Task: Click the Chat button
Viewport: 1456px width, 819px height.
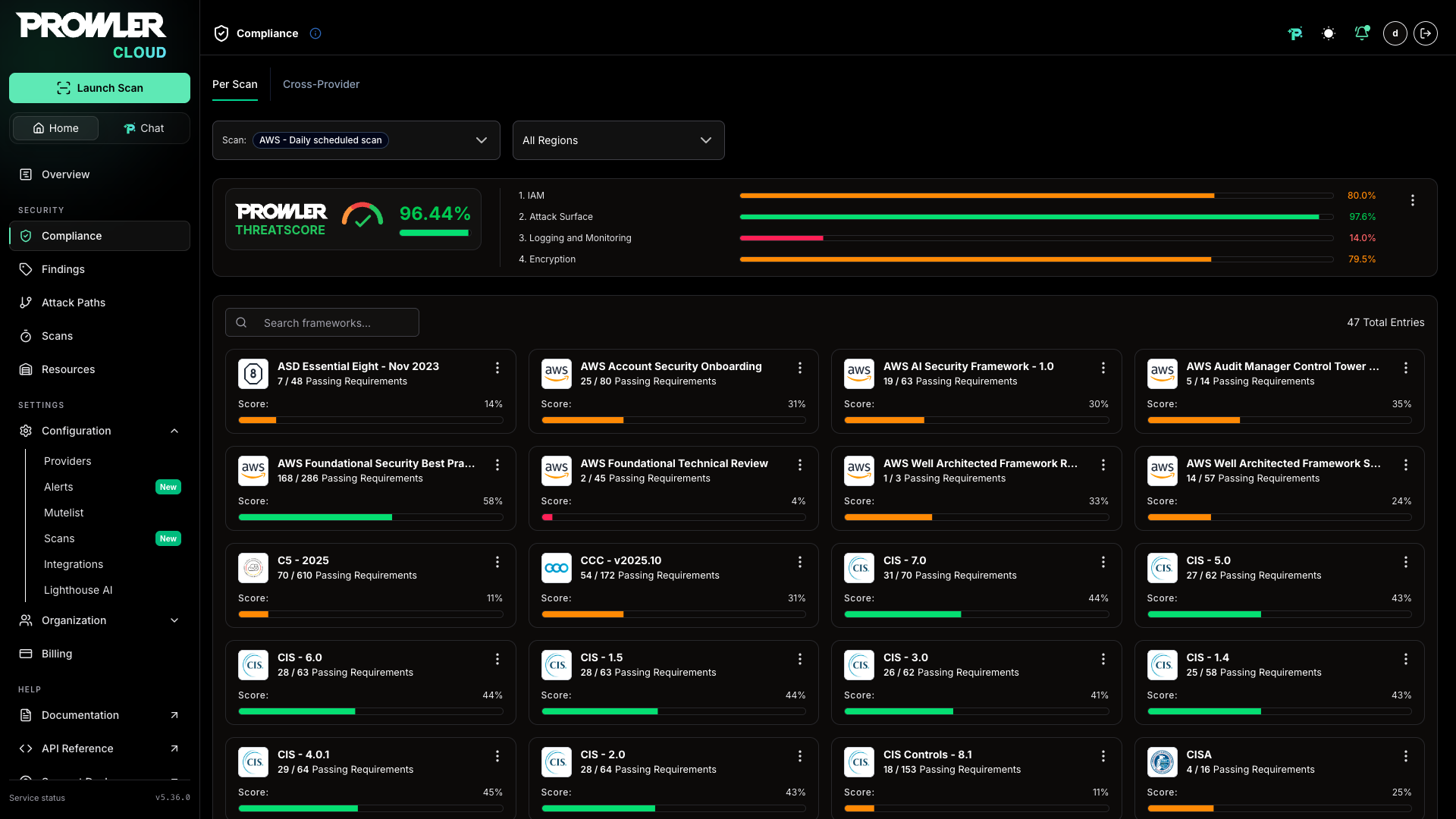Action: (144, 128)
